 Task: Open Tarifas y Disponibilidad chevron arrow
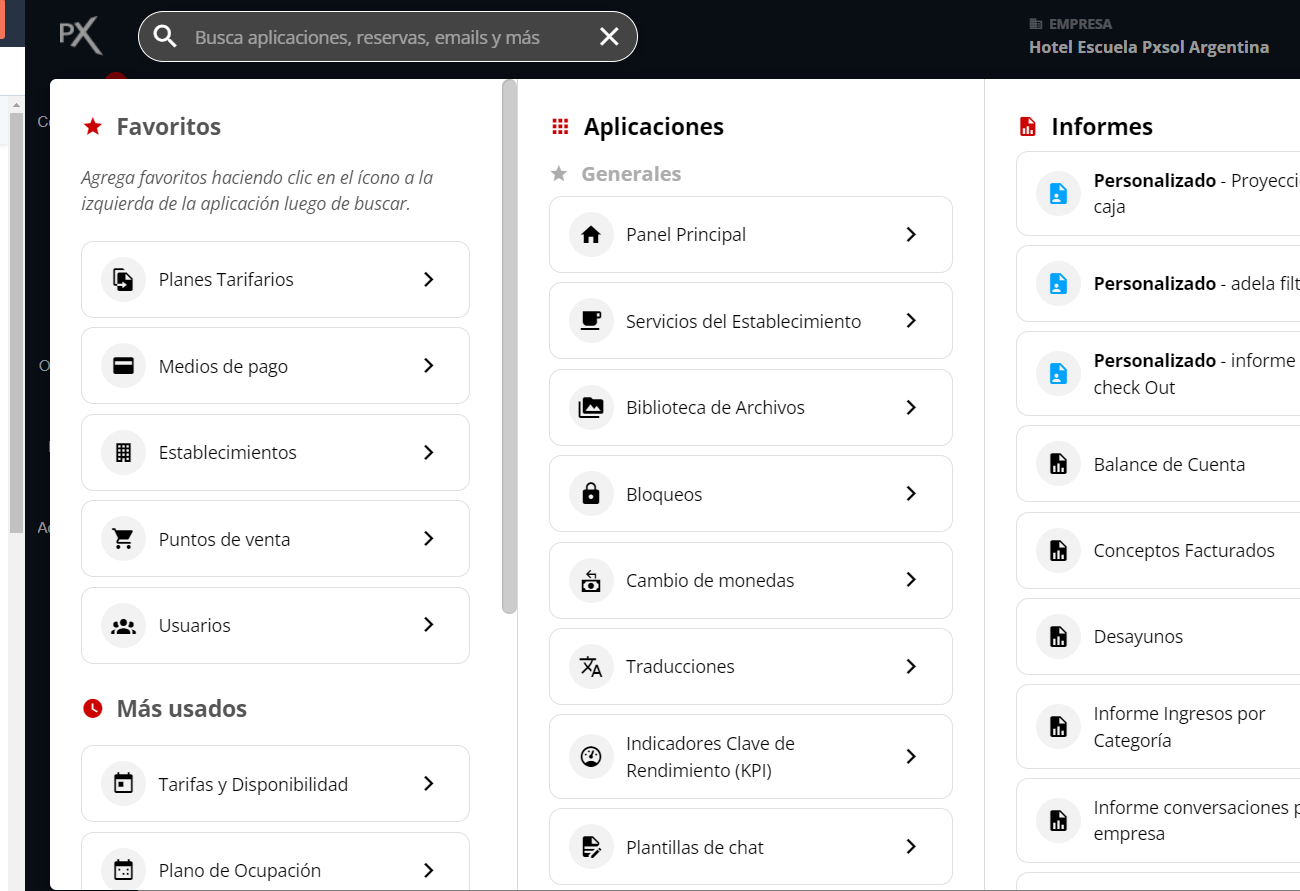(428, 784)
